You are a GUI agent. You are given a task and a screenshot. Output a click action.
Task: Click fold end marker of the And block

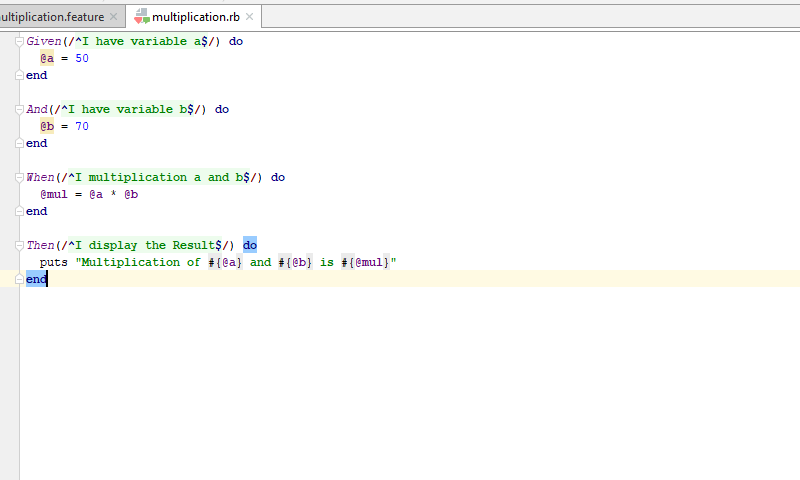pyautogui.click(x=20, y=143)
